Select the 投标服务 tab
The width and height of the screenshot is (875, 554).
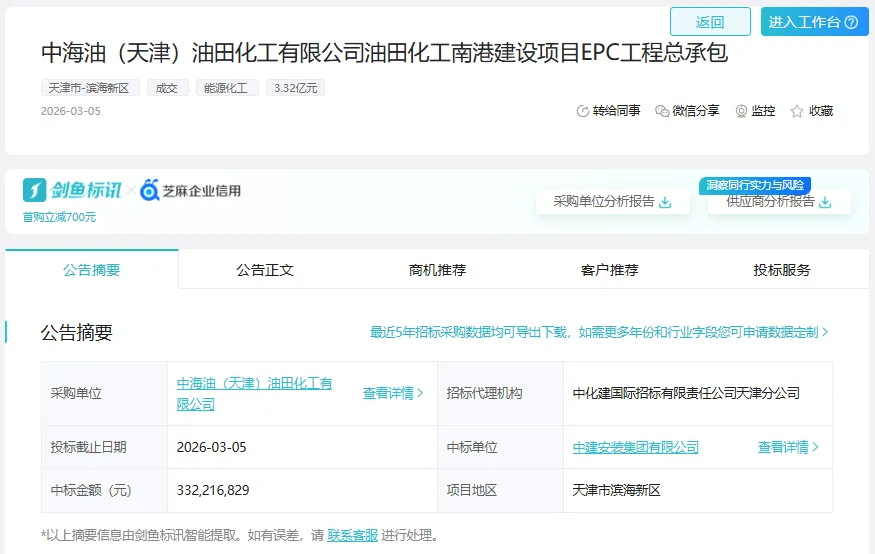coord(782,270)
